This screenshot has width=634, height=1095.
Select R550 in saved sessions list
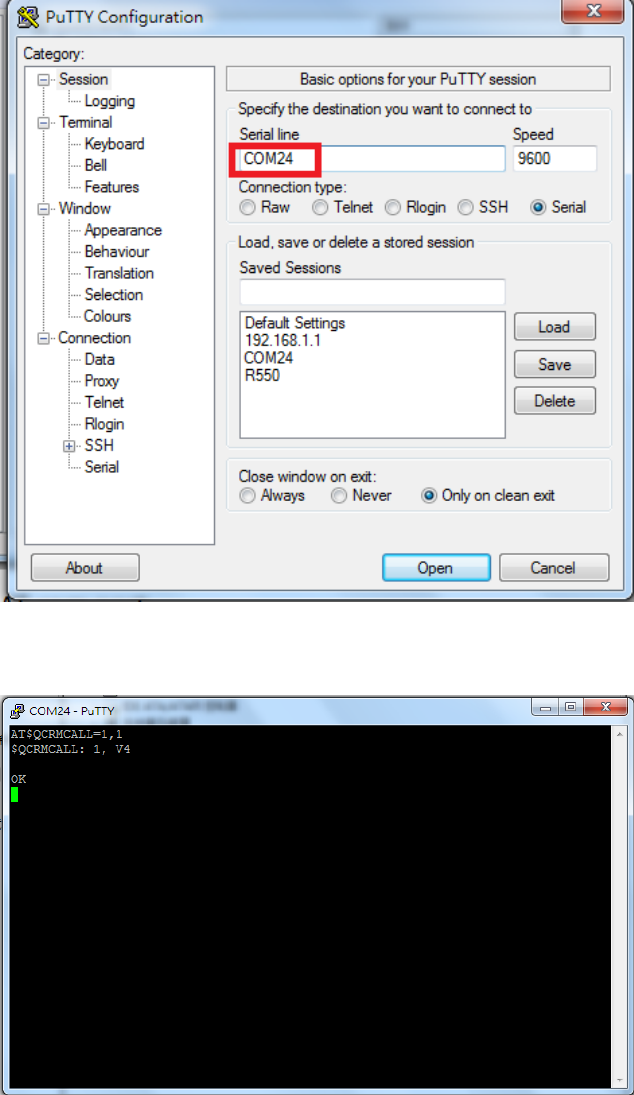[x=263, y=376]
